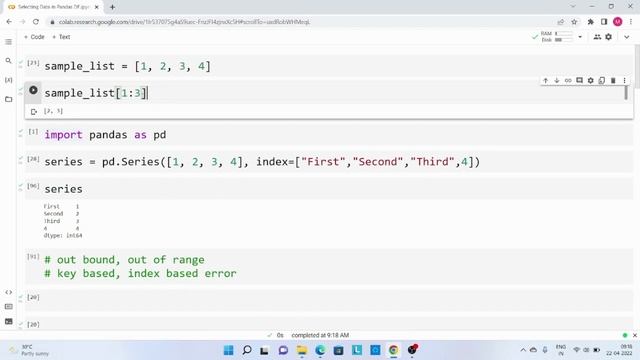Click into the import pandas as pd cell
This screenshot has height=360, width=640.
tap(329, 135)
